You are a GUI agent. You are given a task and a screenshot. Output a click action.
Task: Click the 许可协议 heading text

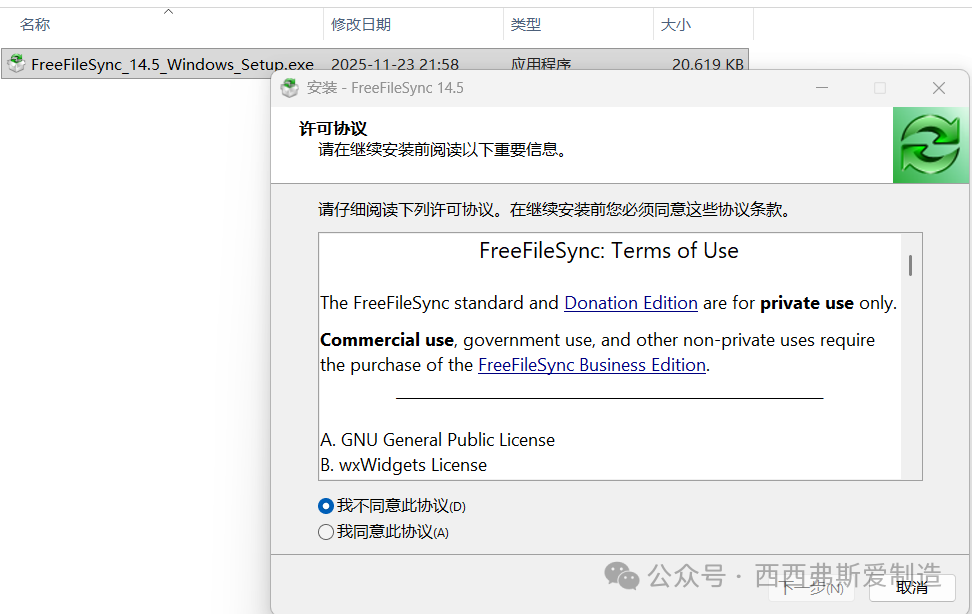tap(333, 128)
